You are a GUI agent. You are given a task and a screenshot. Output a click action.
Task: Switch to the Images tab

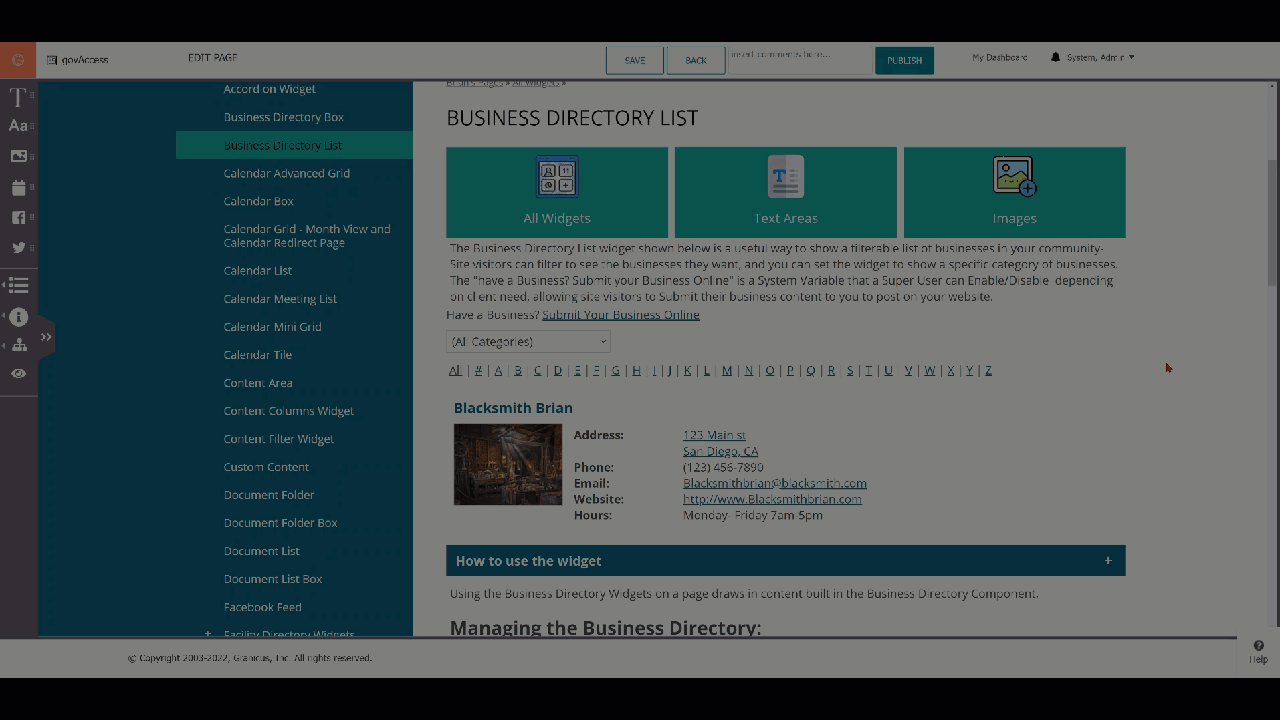click(x=1014, y=192)
